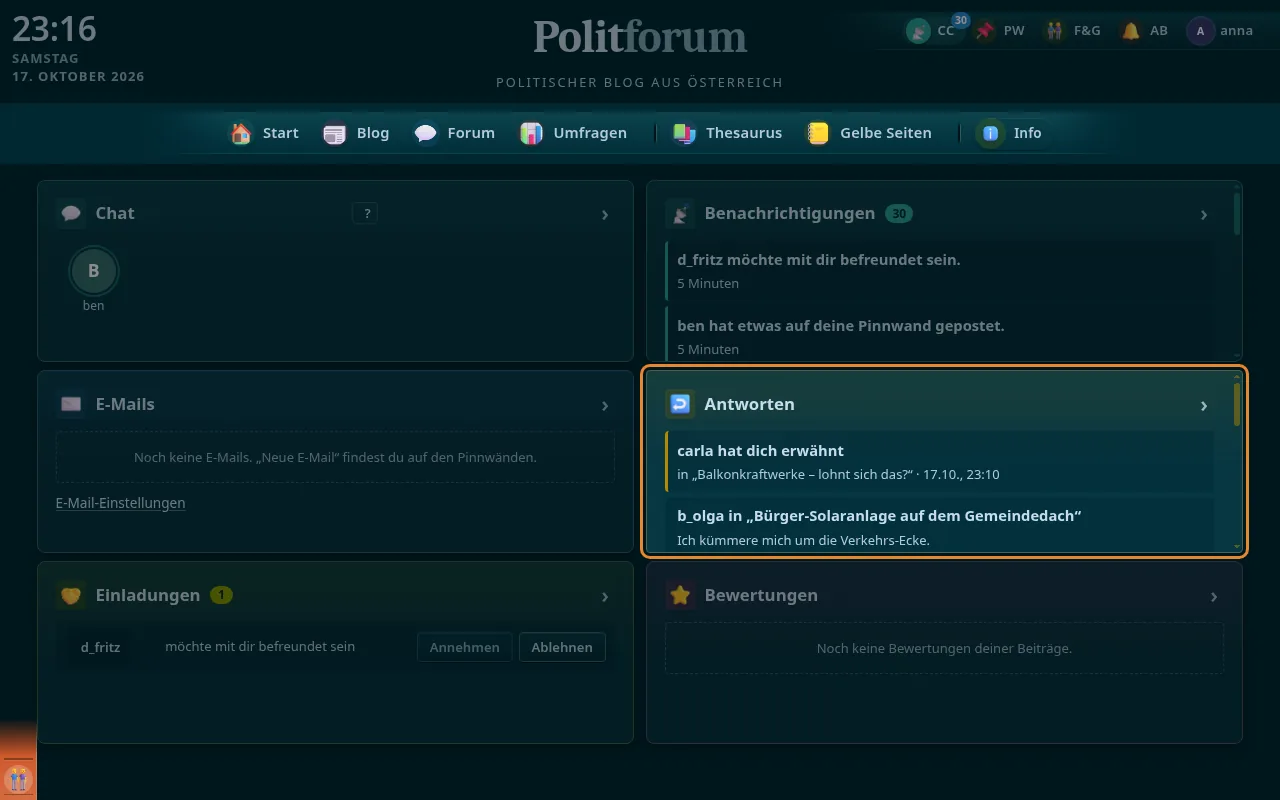Image resolution: width=1280 pixels, height=800 pixels.
Task: Expand the Benachrichtigungen panel chevron
Action: 1204,214
